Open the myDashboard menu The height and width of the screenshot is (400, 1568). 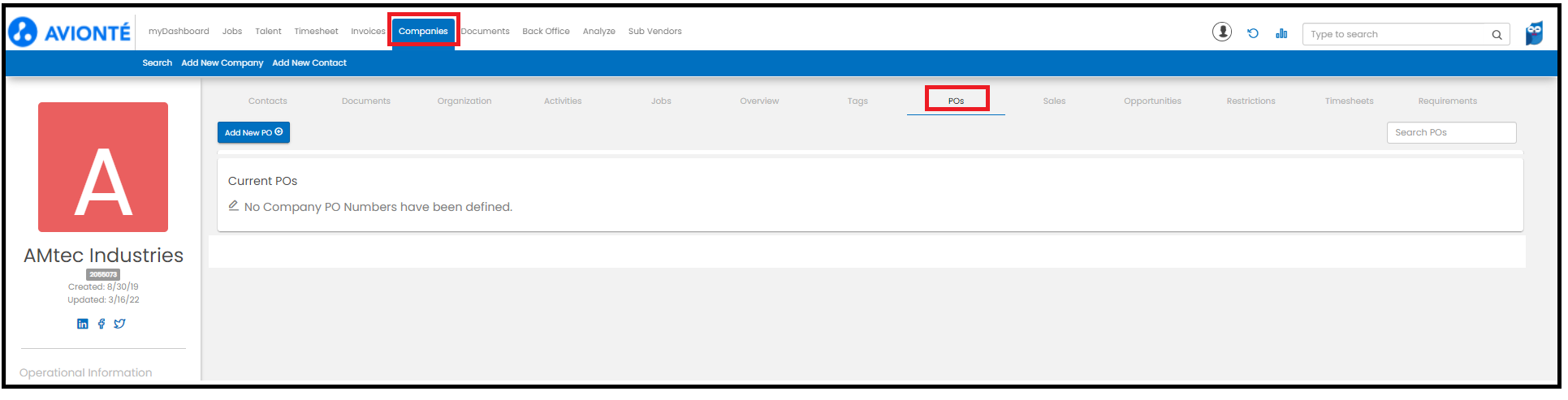click(179, 32)
